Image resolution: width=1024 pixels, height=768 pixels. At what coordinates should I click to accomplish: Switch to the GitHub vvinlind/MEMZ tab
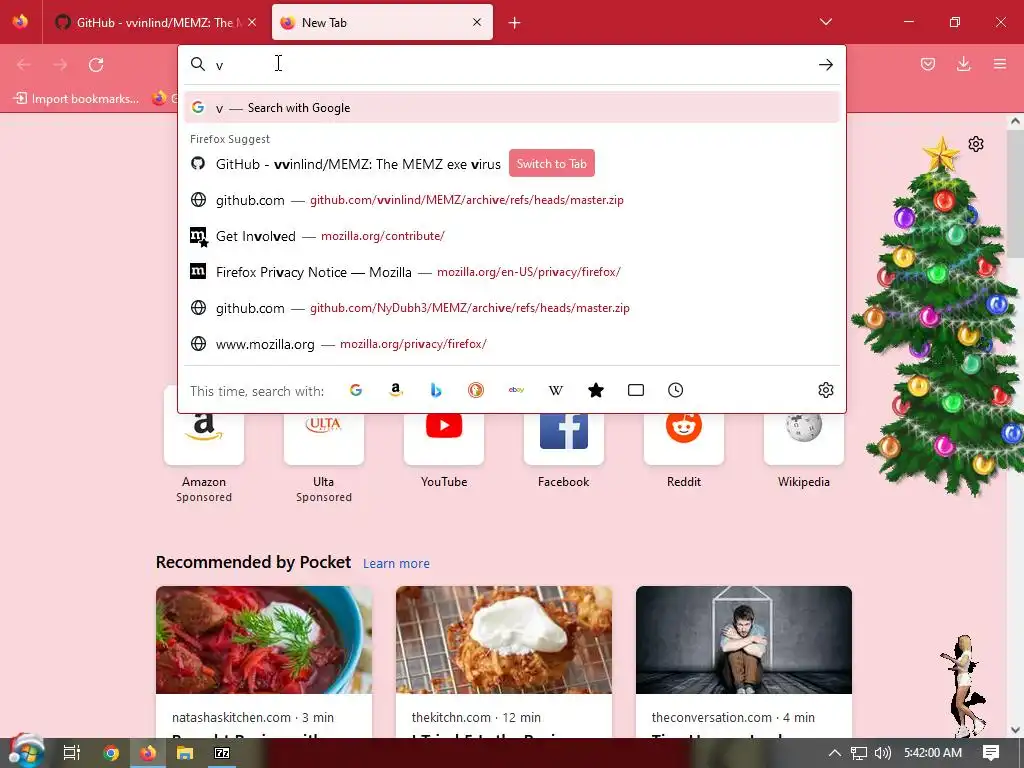click(157, 22)
